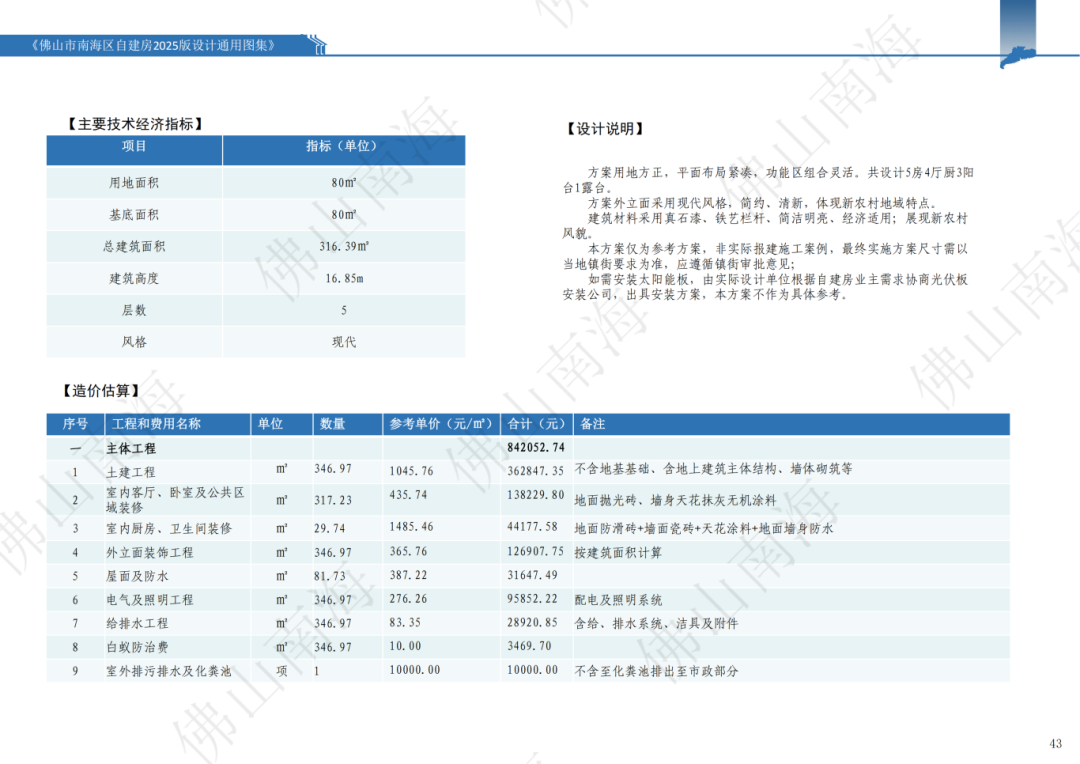
Task: Click the 指标（单位） column header
Action: coord(342,146)
